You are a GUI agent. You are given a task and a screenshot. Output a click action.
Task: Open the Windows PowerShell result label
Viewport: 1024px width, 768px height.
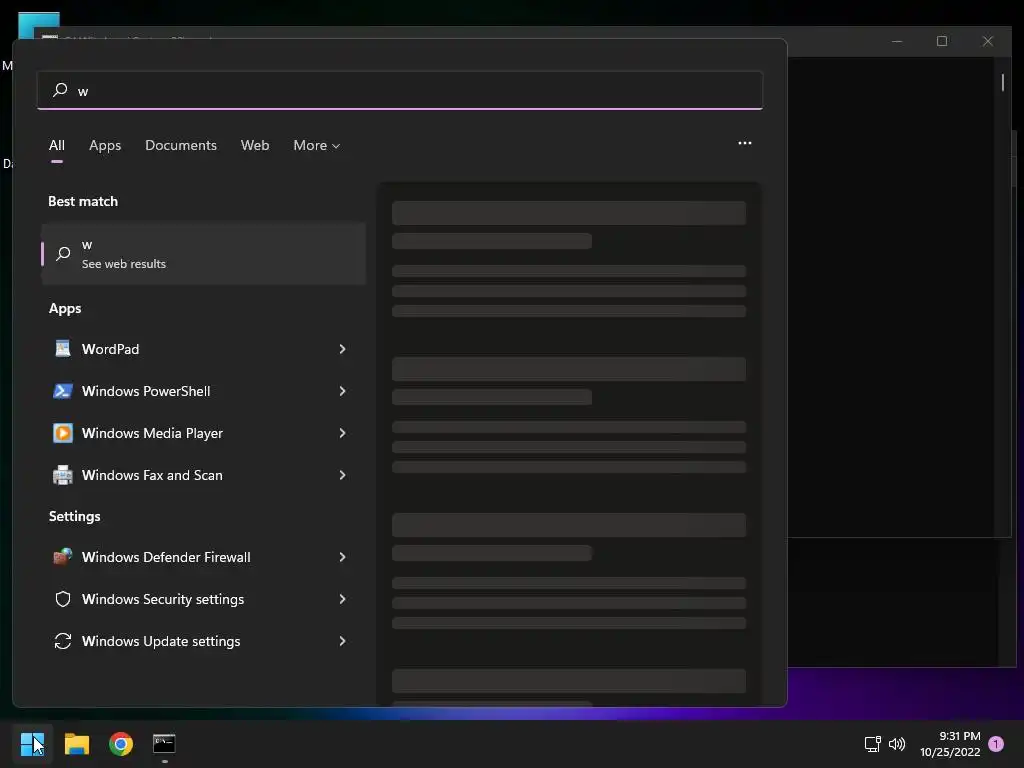[x=146, y=391]
